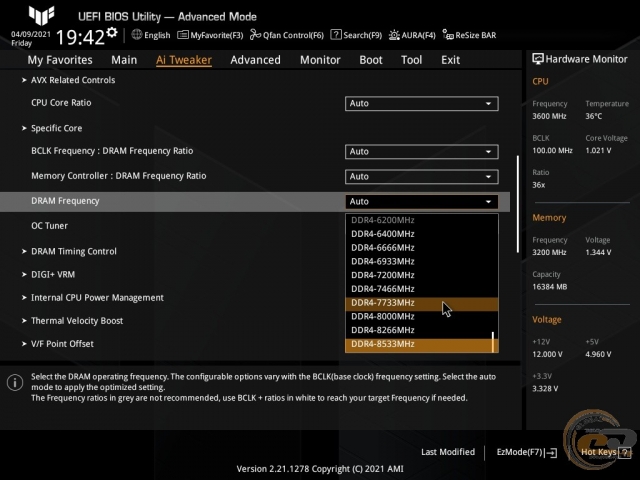The width and height of the screenshot is (640, 480).
Task: Click the Core Voltage 1.021 V value
Action: (598, 151)
